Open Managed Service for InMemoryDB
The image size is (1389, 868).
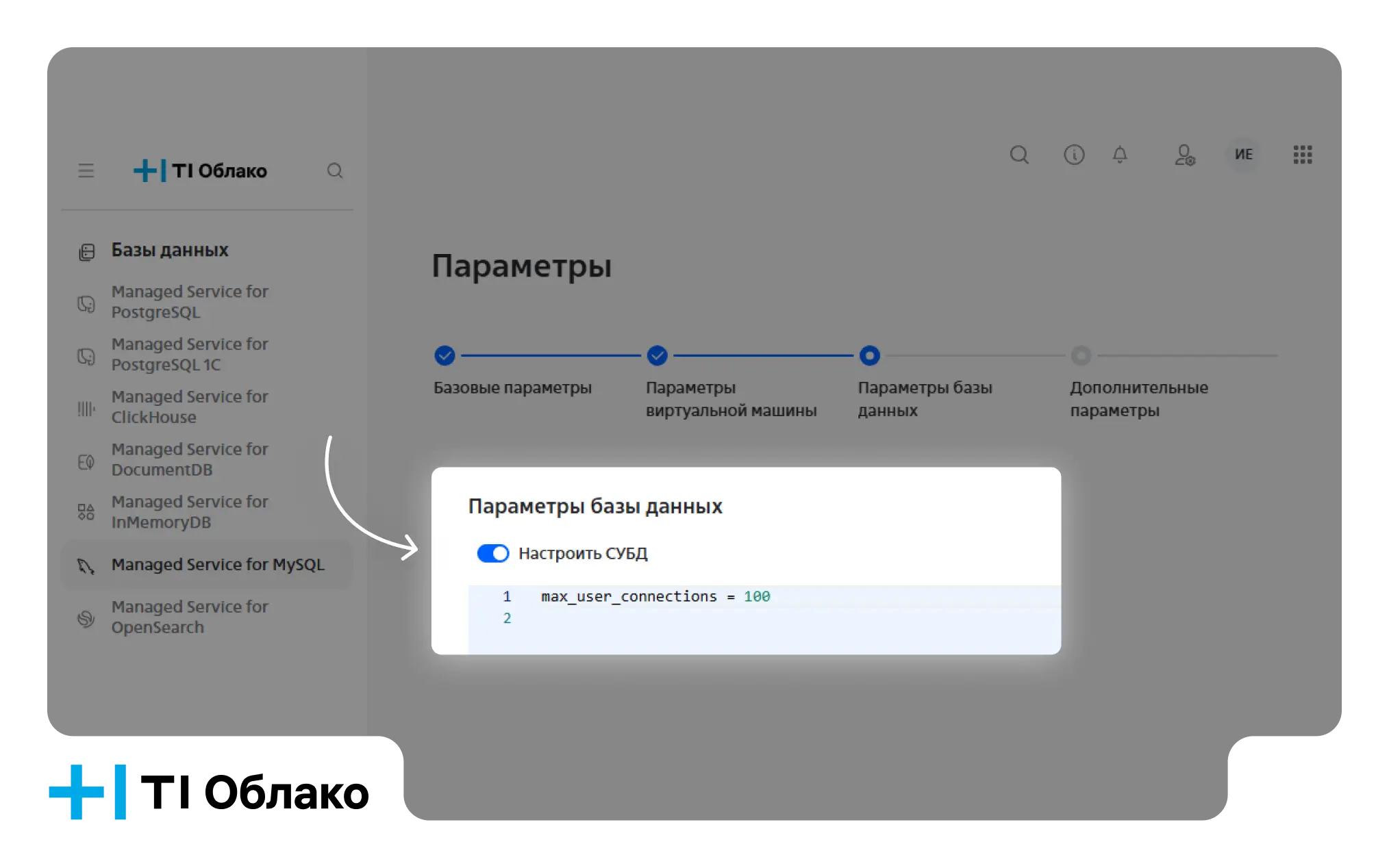click(190, 512)
